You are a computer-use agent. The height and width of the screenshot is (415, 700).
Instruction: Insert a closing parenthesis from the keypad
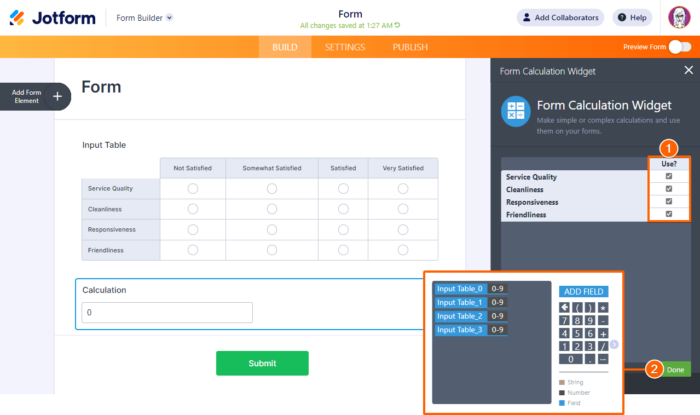[590, 307]
